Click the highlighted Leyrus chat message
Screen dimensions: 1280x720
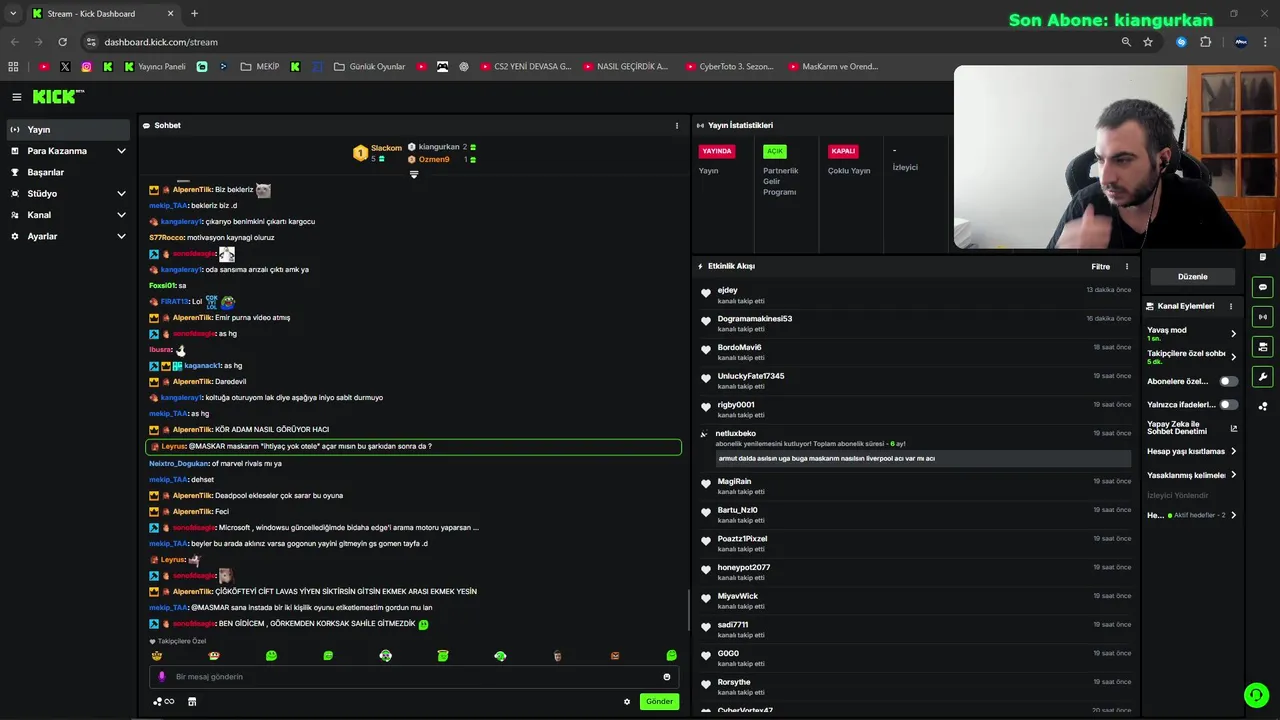click(414, 446)
